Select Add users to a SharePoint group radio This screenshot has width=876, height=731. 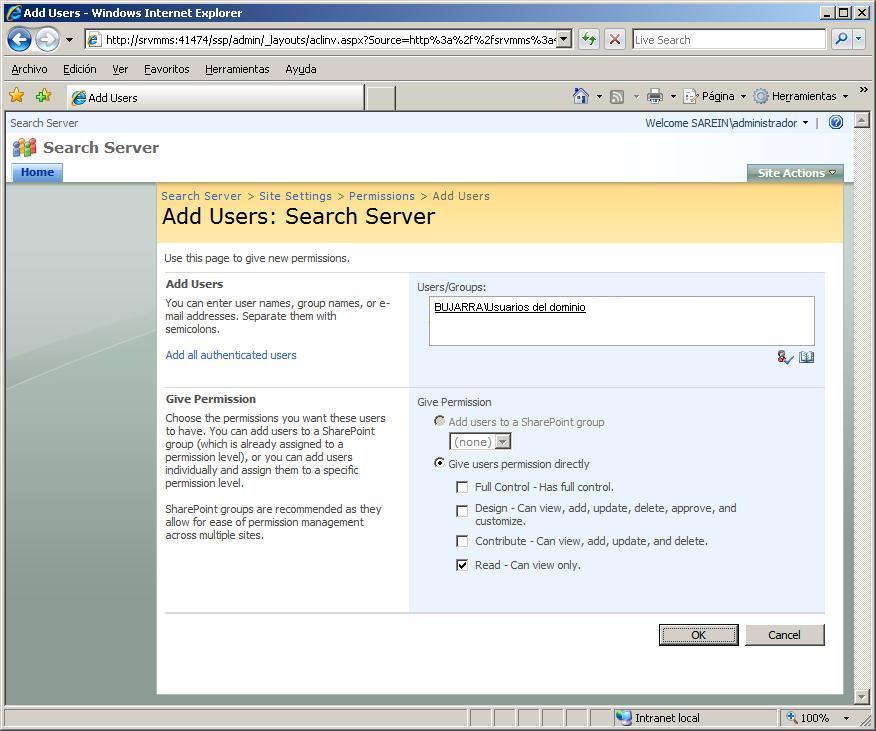click(440, 421)
